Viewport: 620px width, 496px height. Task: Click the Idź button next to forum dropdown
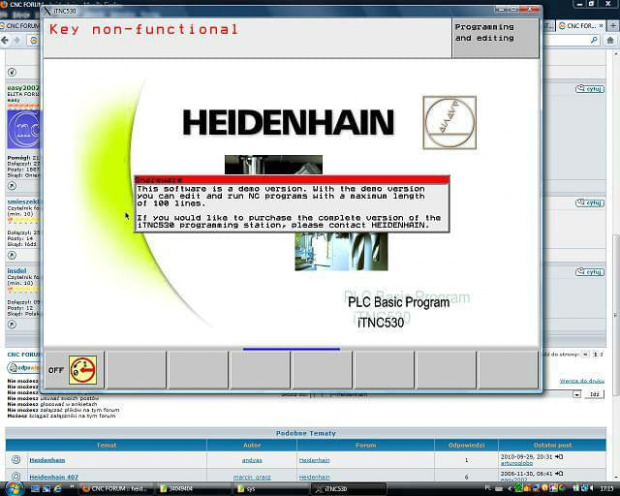pyautogui.click(x=594, y=394)
